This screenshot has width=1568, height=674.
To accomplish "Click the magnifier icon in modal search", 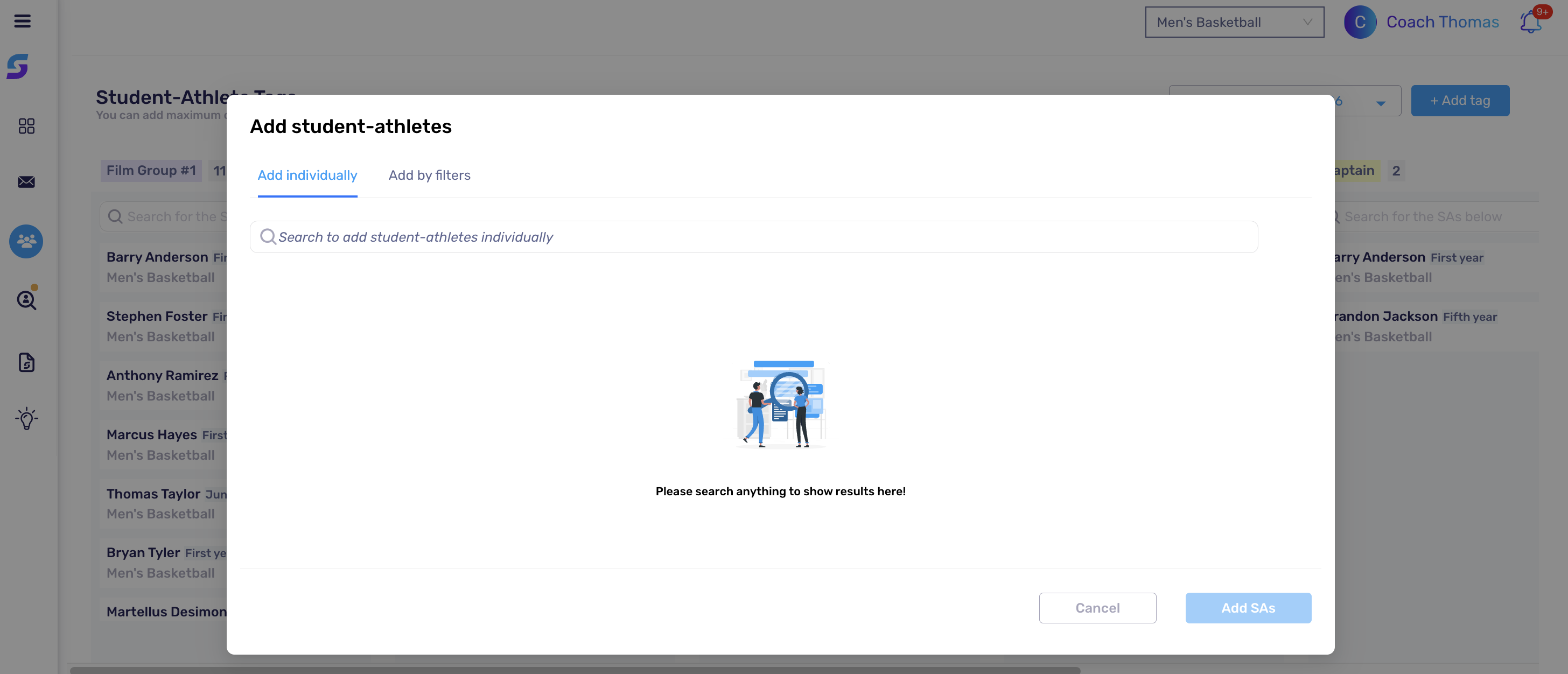I will point(268,237).
